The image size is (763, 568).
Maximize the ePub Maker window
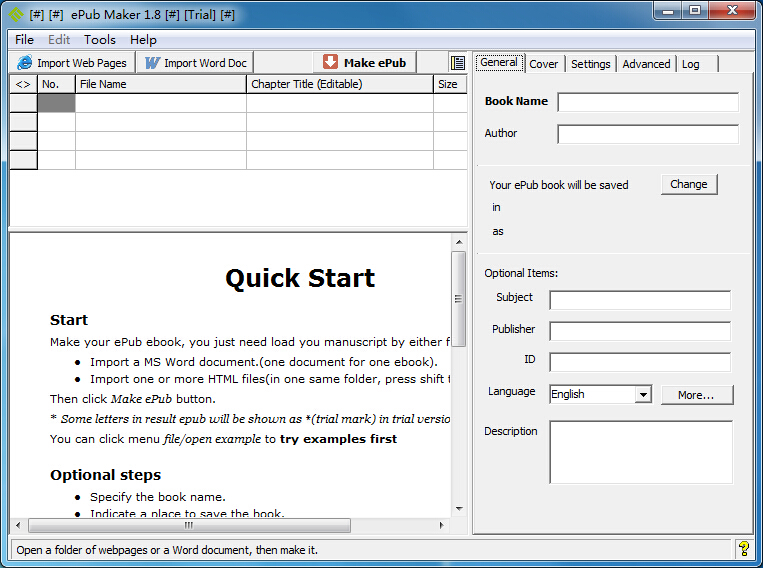(x=695, y=11)
